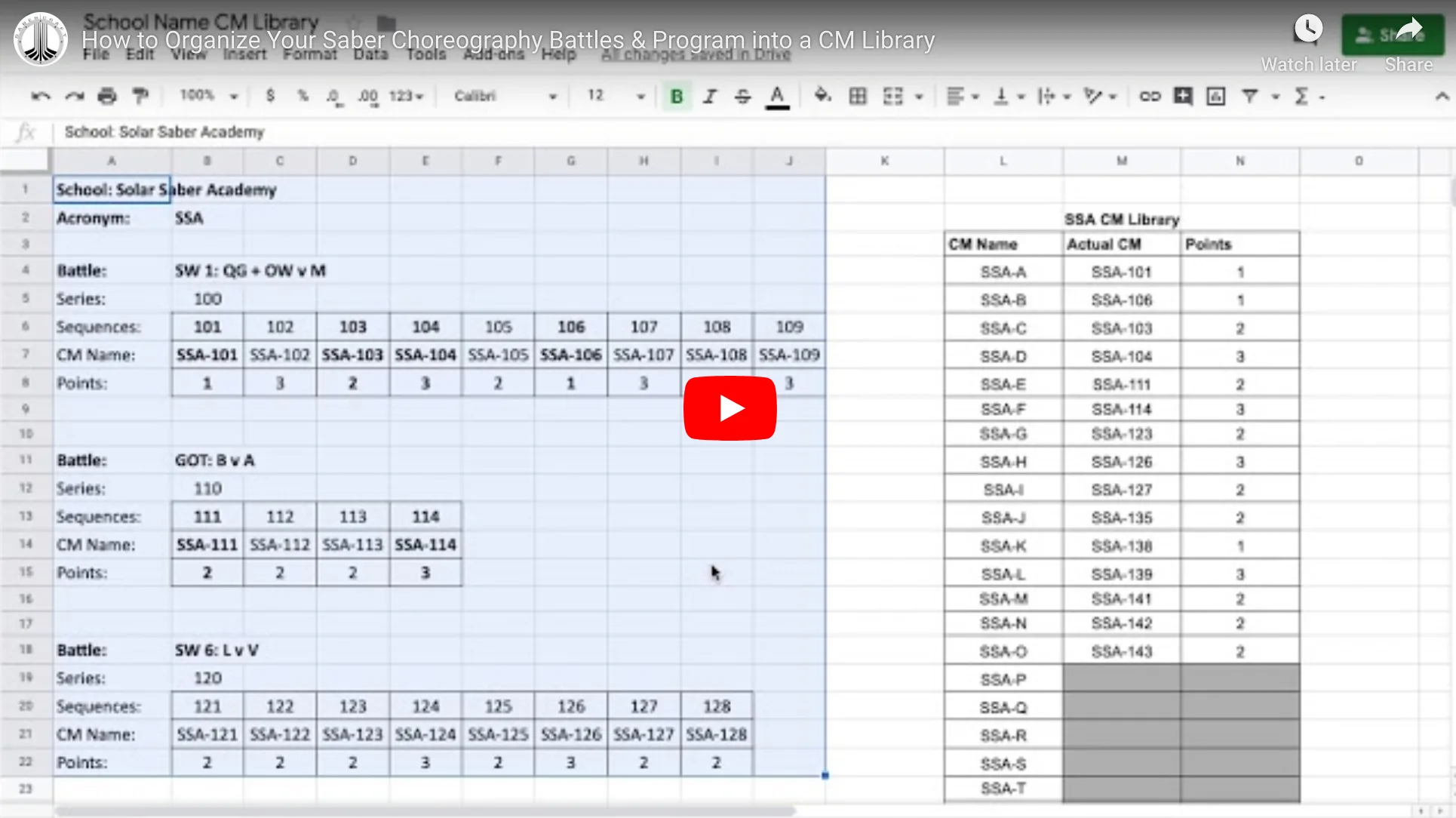The height and width of the screenshot is (818, 1456).
Task: Open the Data menu
Action: [x=370, y=54]
